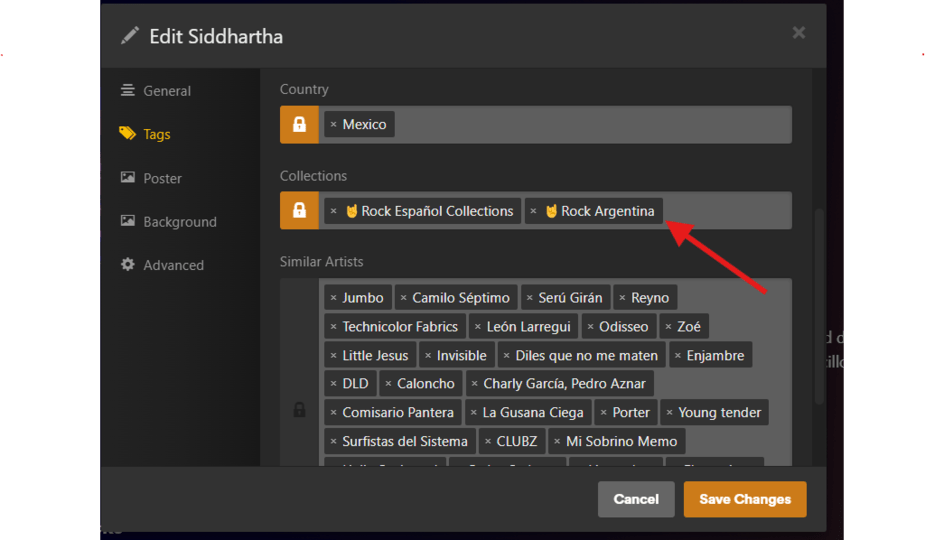This screenshot has width=925, height=540.
Task: Click the Edit Siddhartha title text
Action: coord(216,37)
